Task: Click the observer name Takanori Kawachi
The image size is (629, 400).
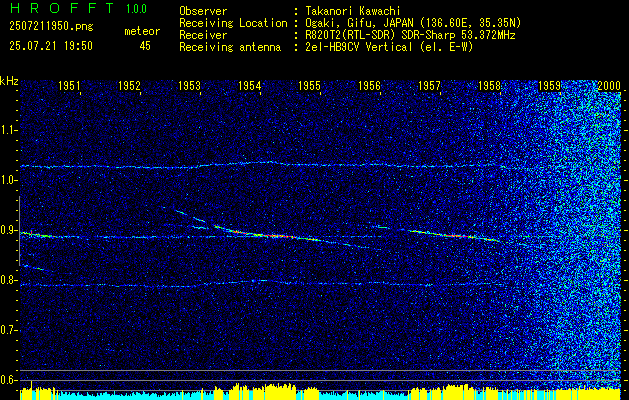Action: coord(353,11)
